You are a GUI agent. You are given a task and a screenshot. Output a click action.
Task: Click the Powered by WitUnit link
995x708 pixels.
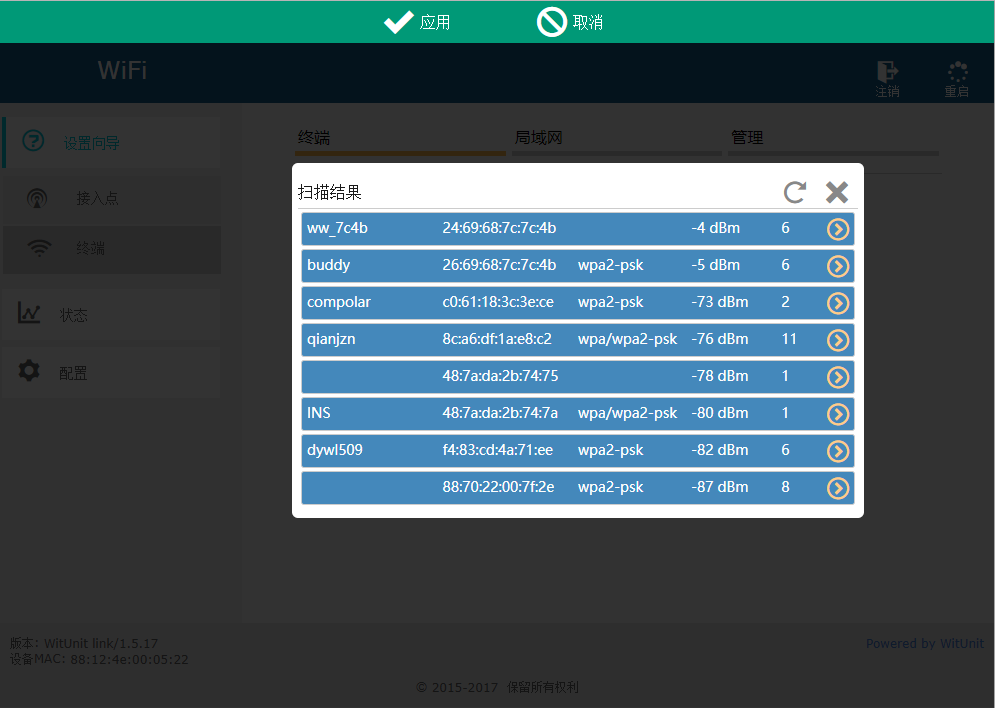(x=925, y=643)
